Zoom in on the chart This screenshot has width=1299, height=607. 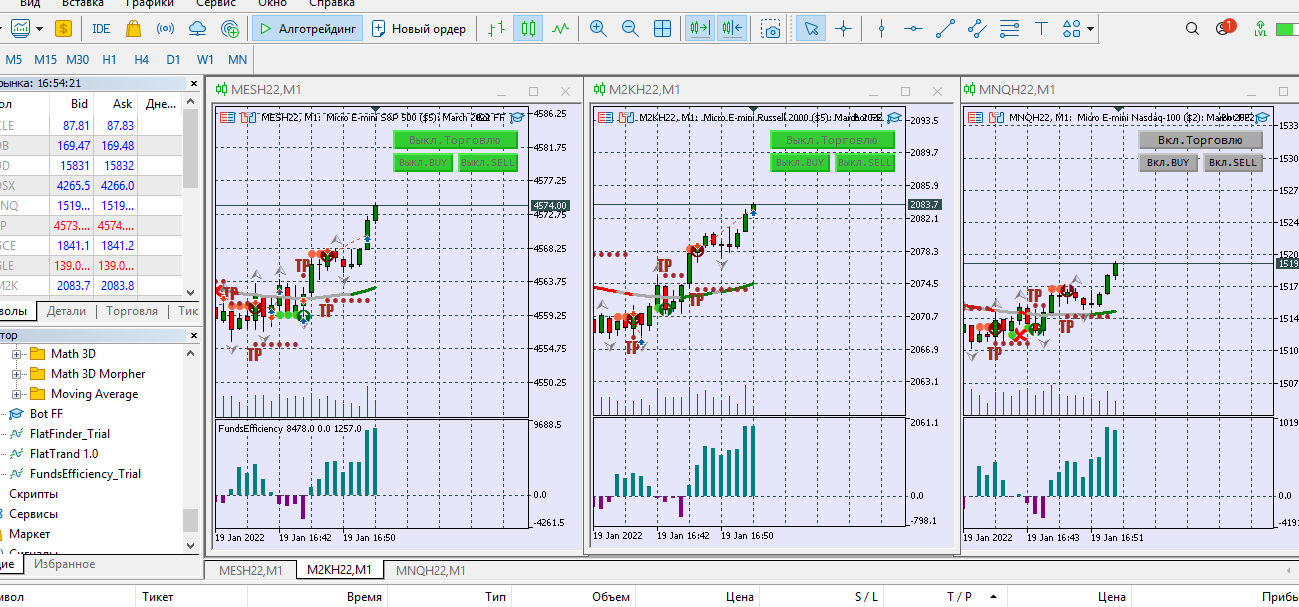click(598, 29)
